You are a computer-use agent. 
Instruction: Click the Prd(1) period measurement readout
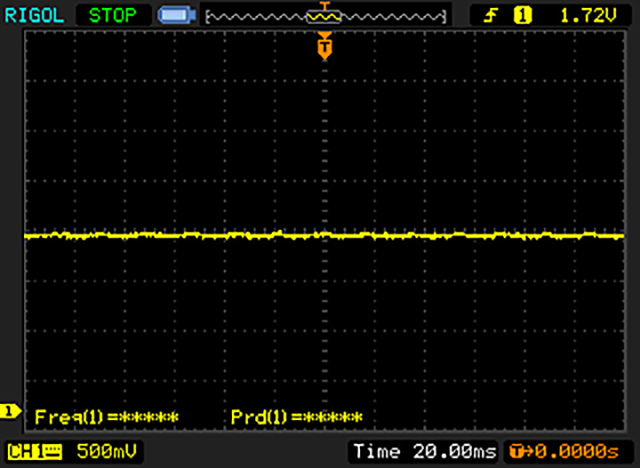tap(297, 417)
